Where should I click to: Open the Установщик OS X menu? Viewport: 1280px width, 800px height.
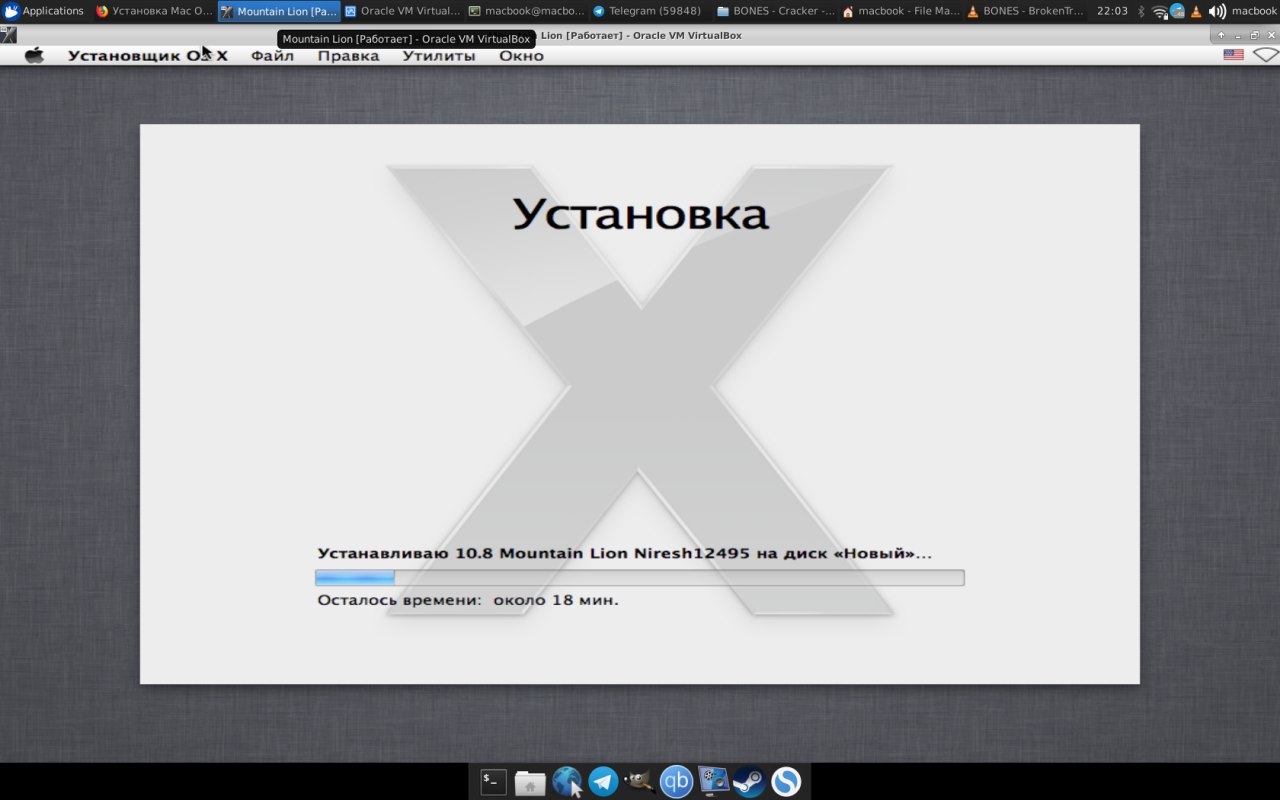click(x=148, y=56)
